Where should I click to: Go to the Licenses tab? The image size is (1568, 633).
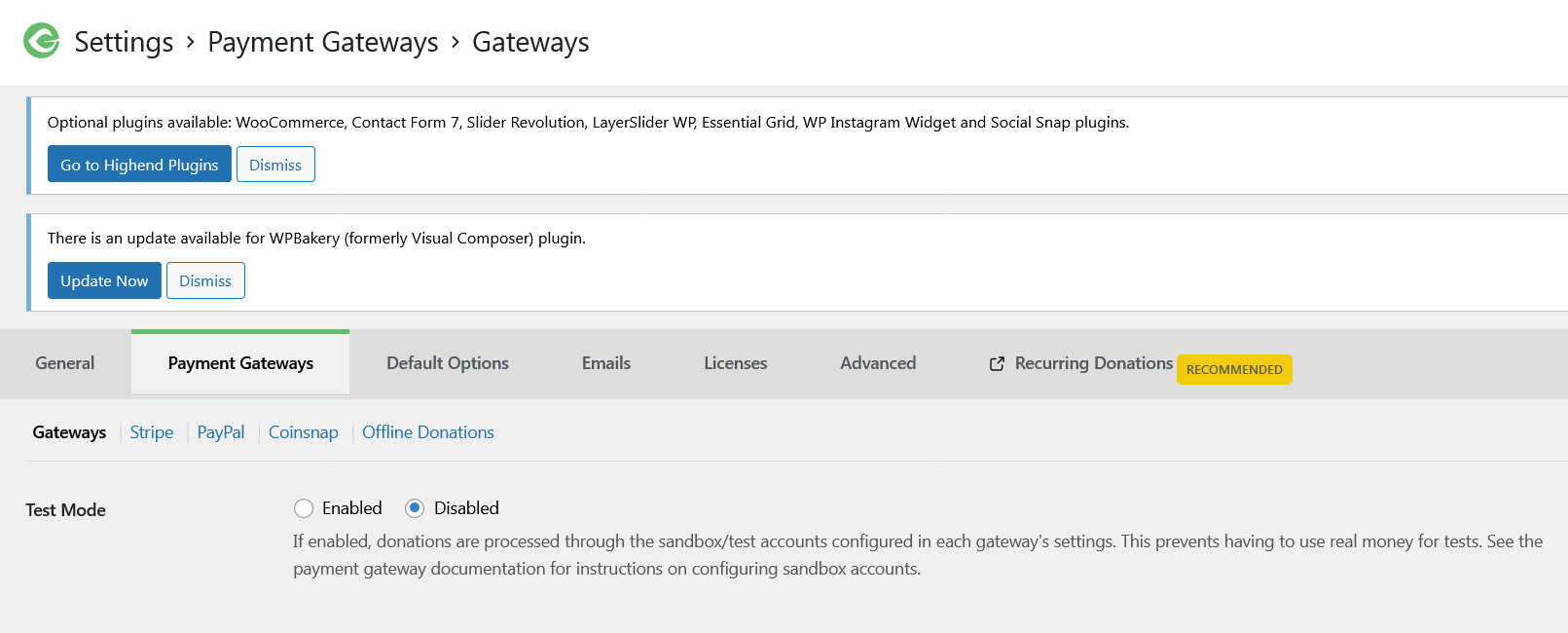(736, 363)
